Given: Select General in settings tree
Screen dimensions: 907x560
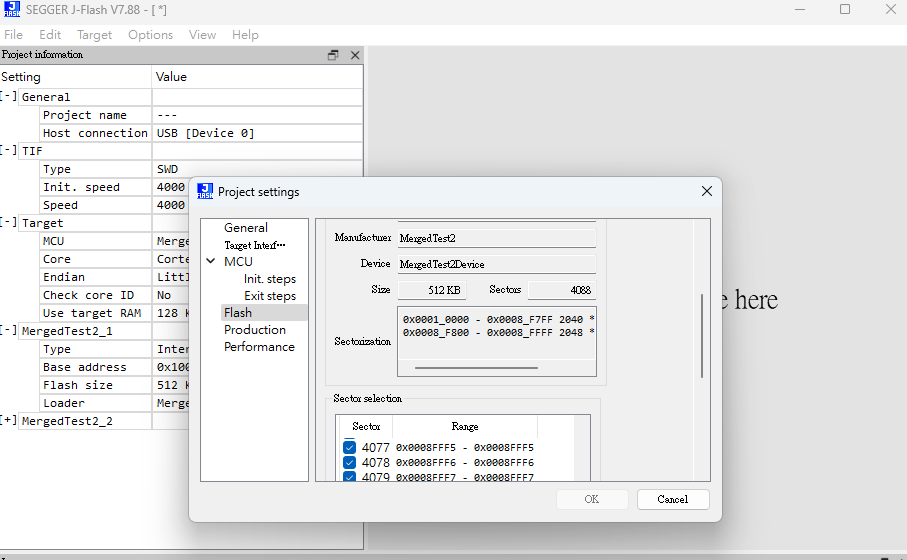Looking at the screenshot, I should 246,228.
